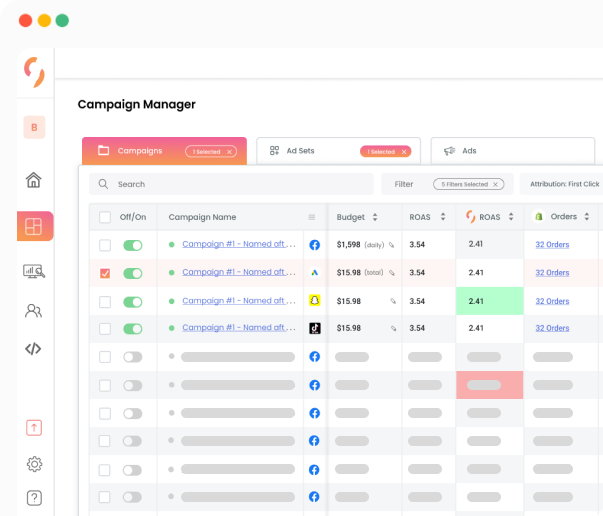The height and width of the screenshot is (516, 603).
Task: Check the Facebook $1,598 campaign checkbox
Action: coord(105,245)
